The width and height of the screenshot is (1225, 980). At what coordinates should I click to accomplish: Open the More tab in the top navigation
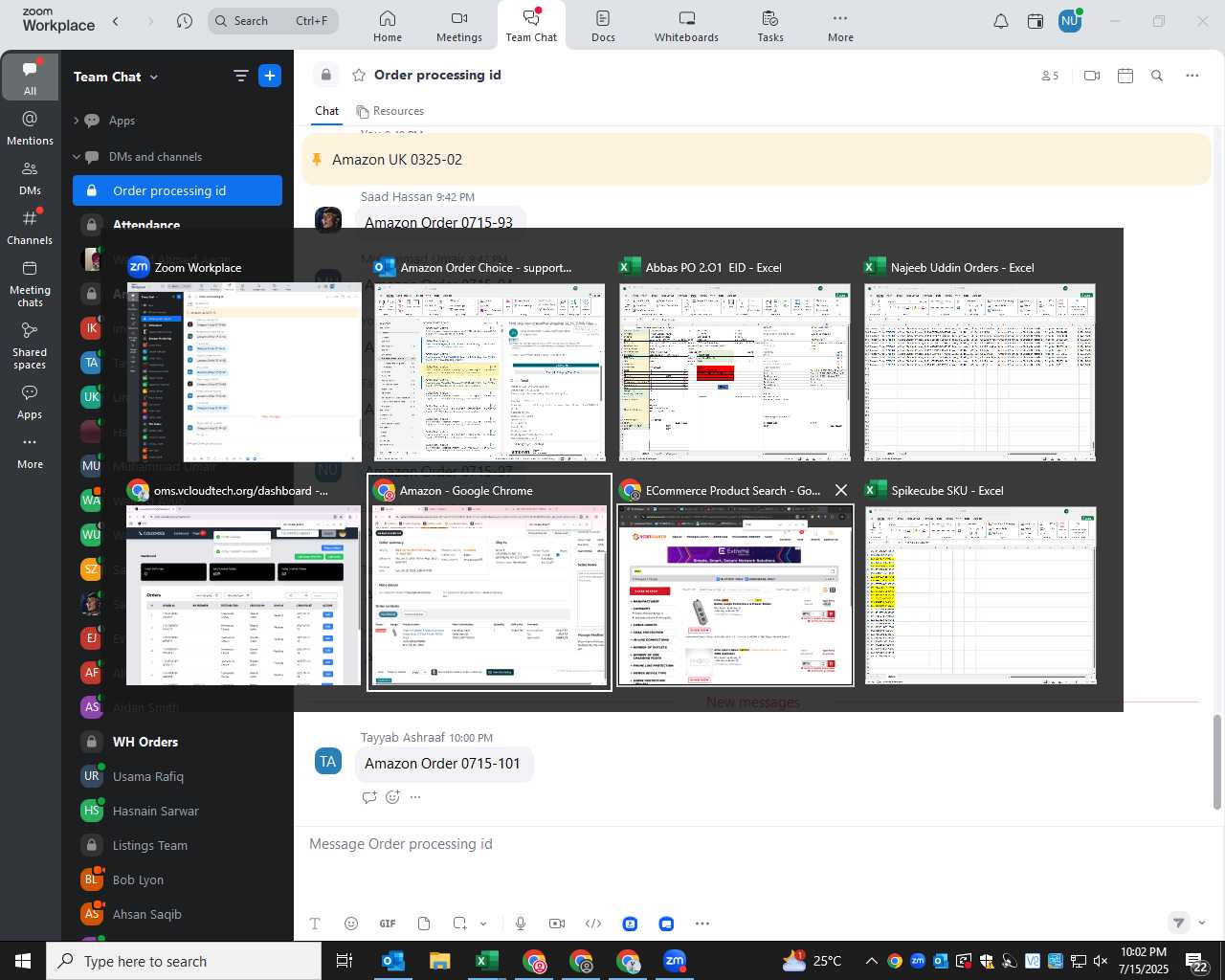840,26
